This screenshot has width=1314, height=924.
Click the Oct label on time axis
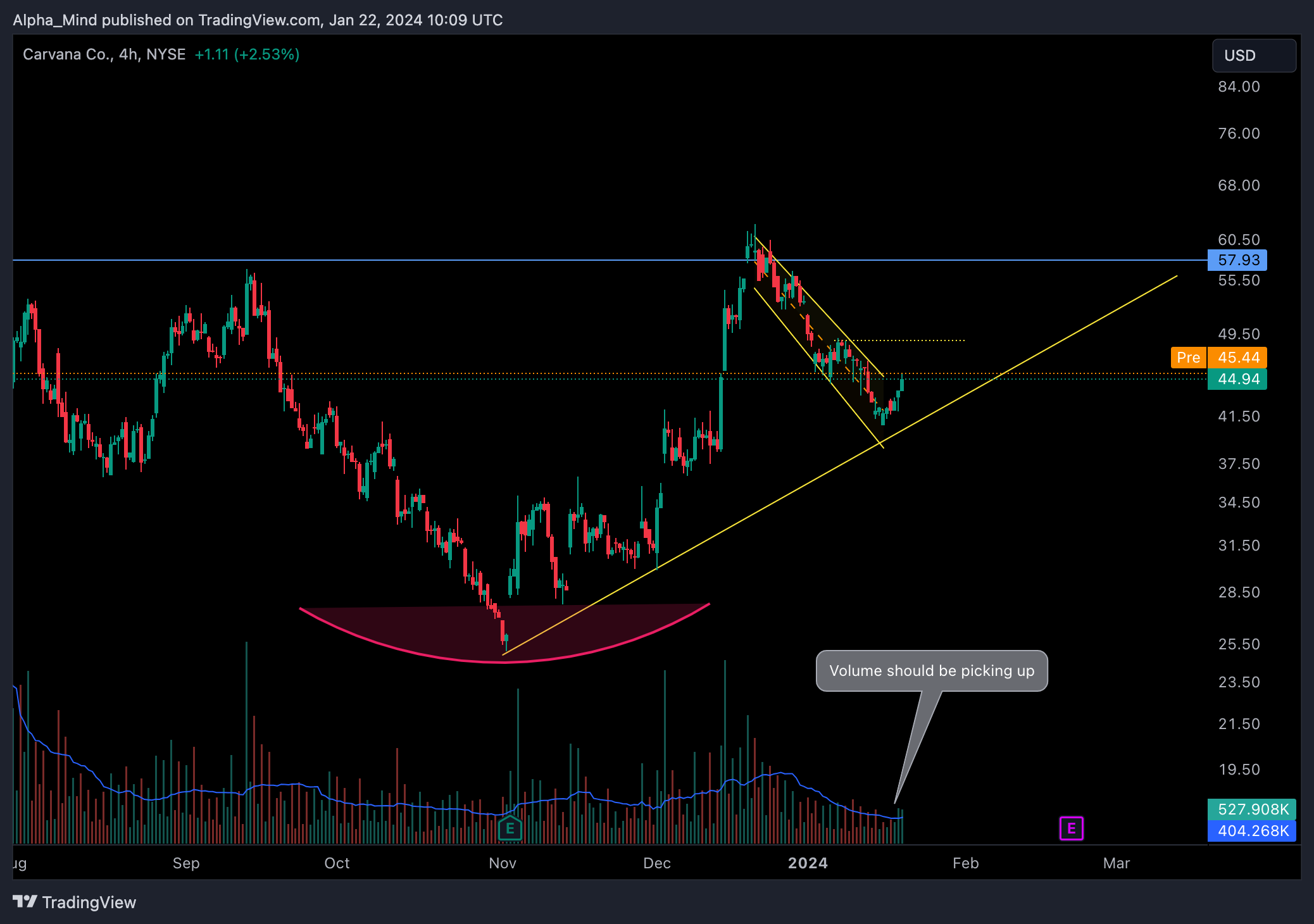(x=337, y=863)
